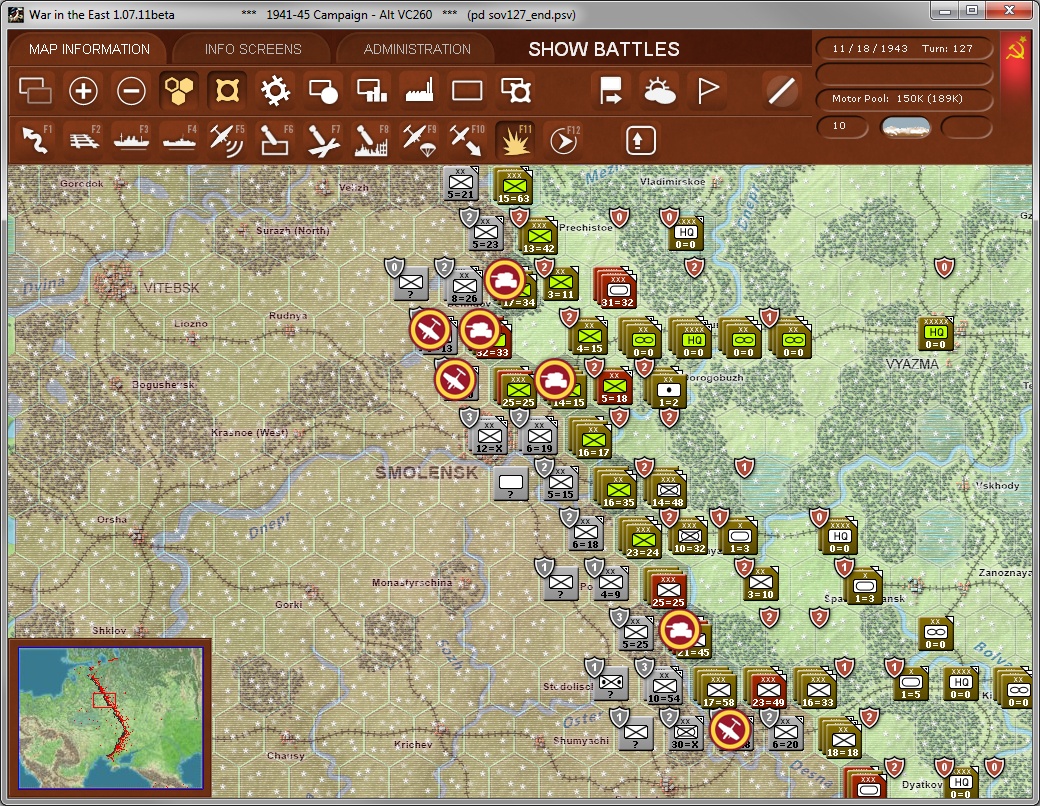Show the weather display
The height and width of the screenshot is (806, 1040).
(x=659, y=91)
